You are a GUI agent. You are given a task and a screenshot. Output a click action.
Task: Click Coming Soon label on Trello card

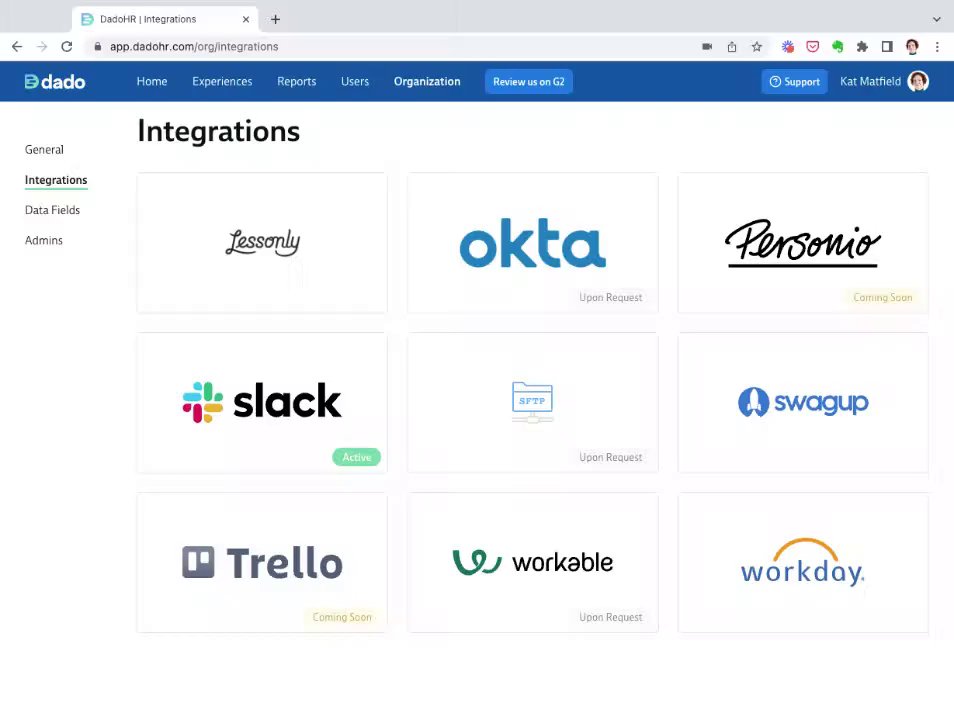click(x=342, y=617)
